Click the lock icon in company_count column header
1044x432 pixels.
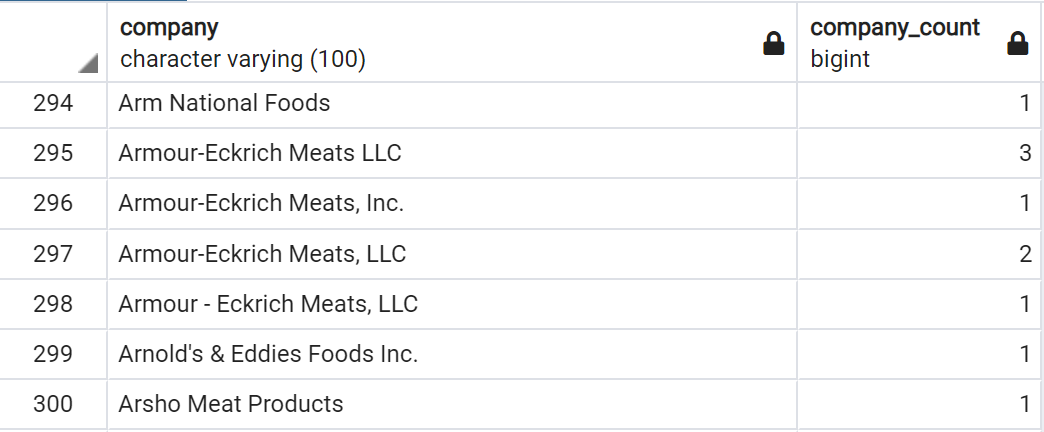coord(1017,43)
